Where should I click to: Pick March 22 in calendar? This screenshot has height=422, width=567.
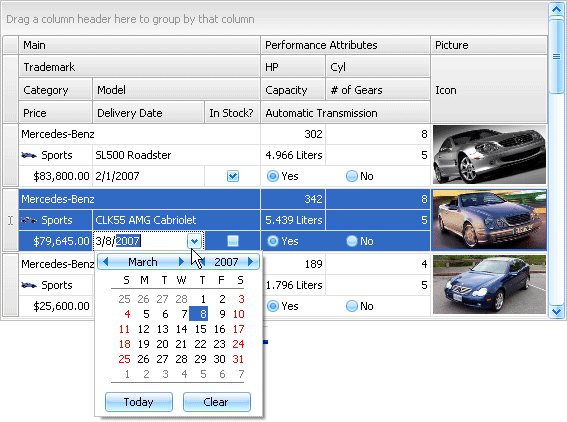point(200,344)
